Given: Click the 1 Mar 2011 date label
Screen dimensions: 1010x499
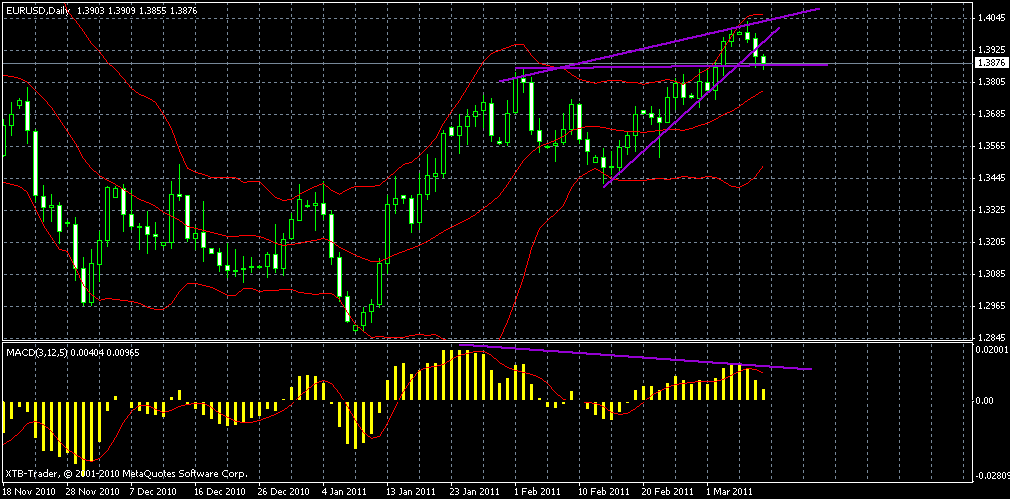Looking at the screenshot, I should click(730, 492).
